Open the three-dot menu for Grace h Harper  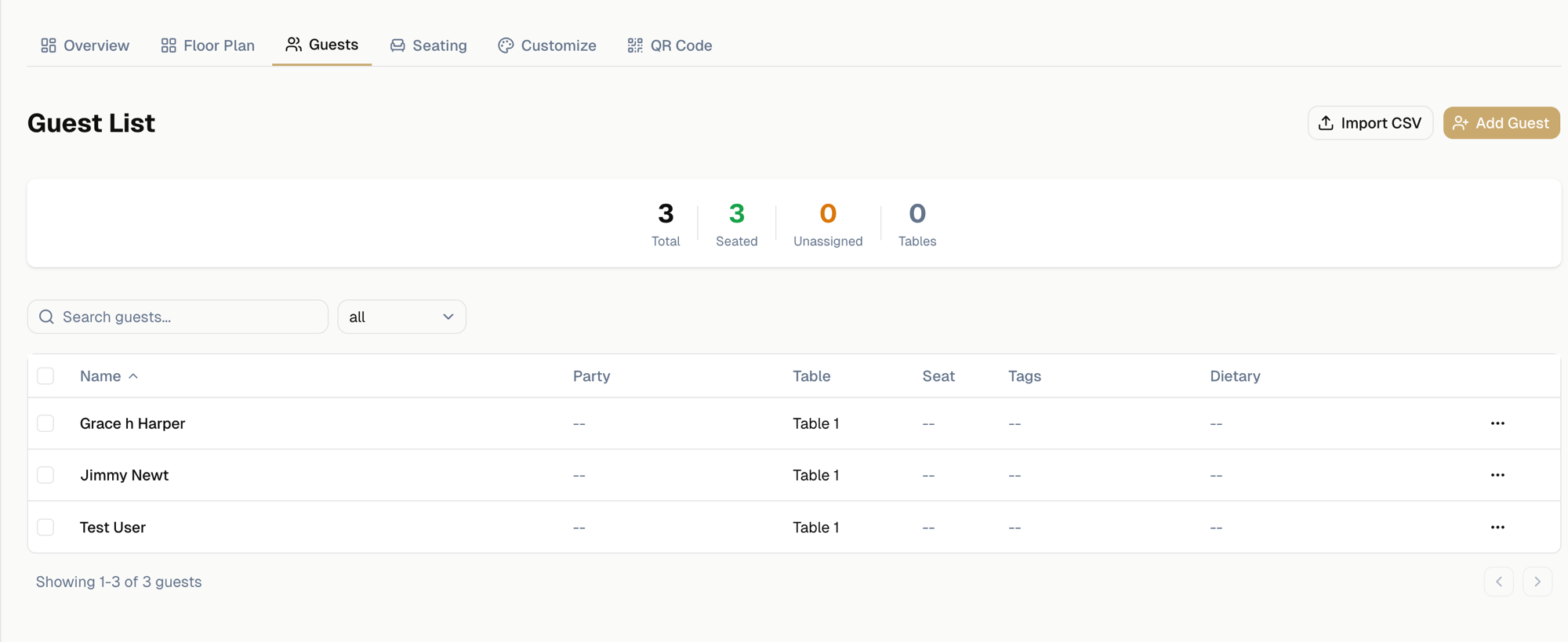[x=1497, y=423]
